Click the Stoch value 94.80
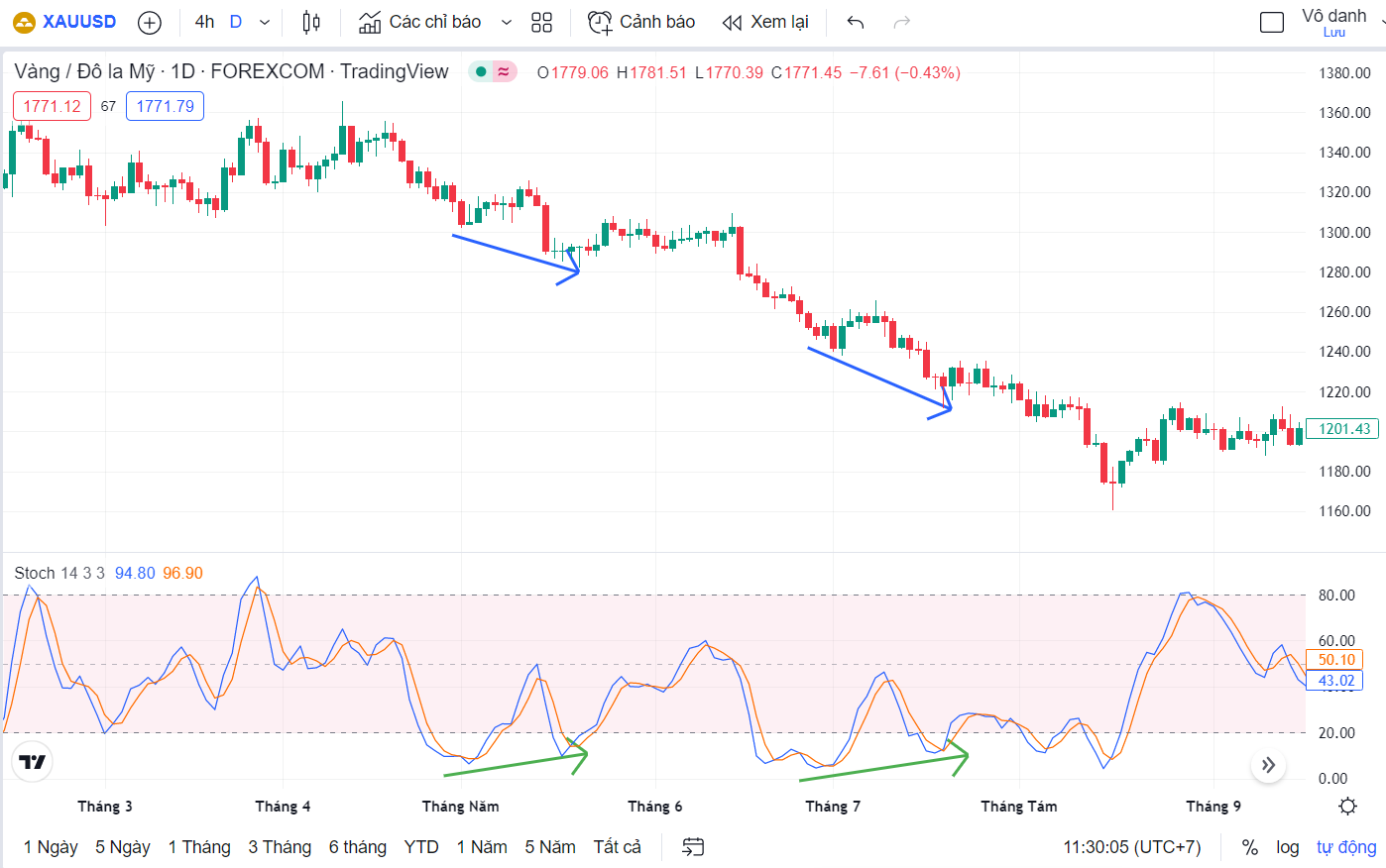Screen dimensions: 1386x868 click(135, 573)
